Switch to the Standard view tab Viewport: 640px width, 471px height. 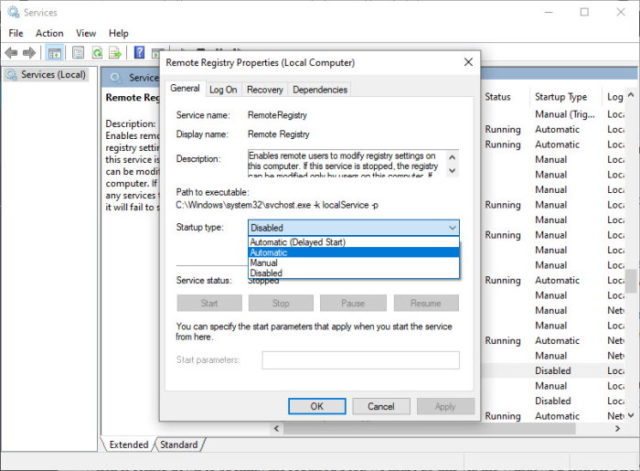pos(178,444)
